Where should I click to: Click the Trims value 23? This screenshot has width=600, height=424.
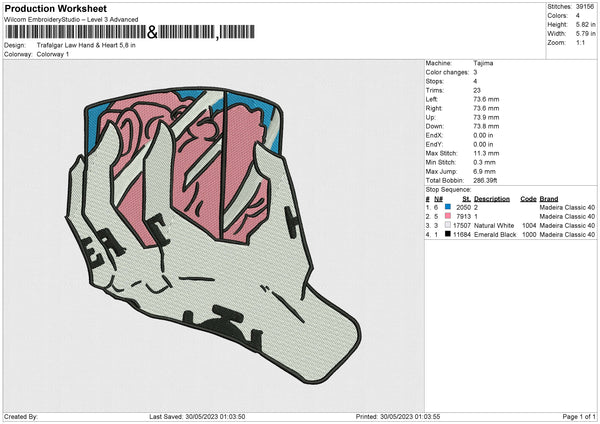(x=477, y=90)
